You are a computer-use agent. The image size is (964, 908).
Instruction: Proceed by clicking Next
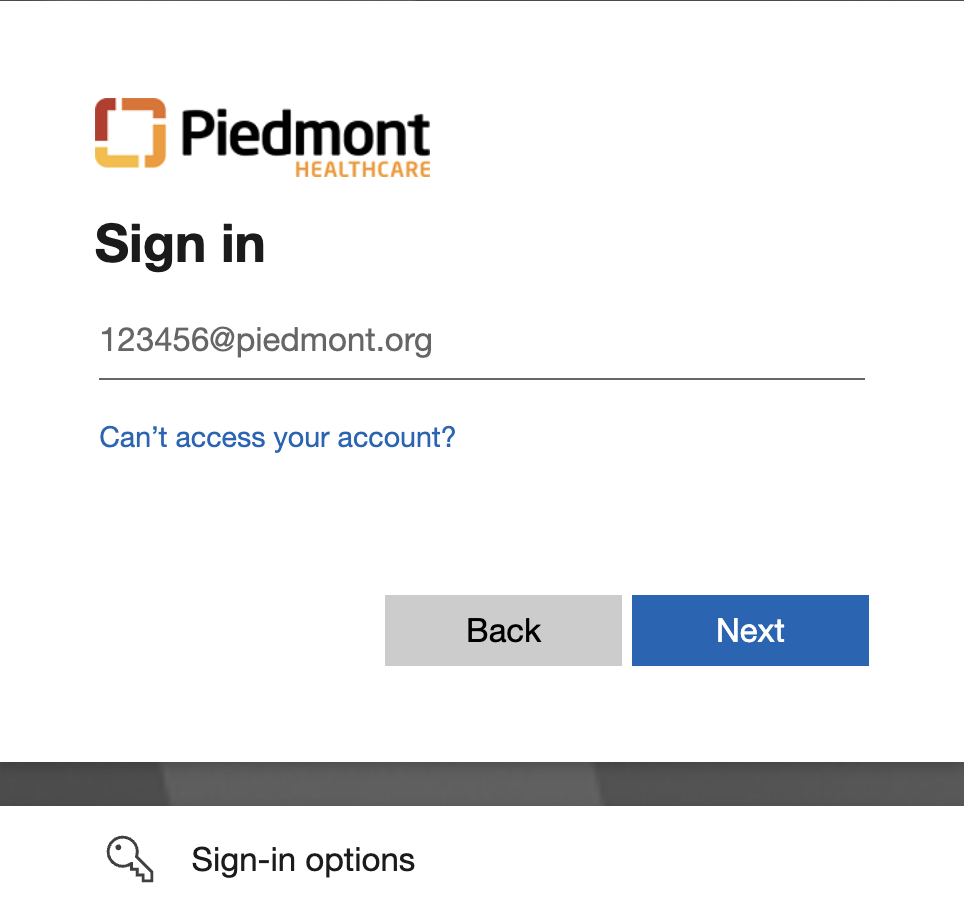[x=750, y=630]
